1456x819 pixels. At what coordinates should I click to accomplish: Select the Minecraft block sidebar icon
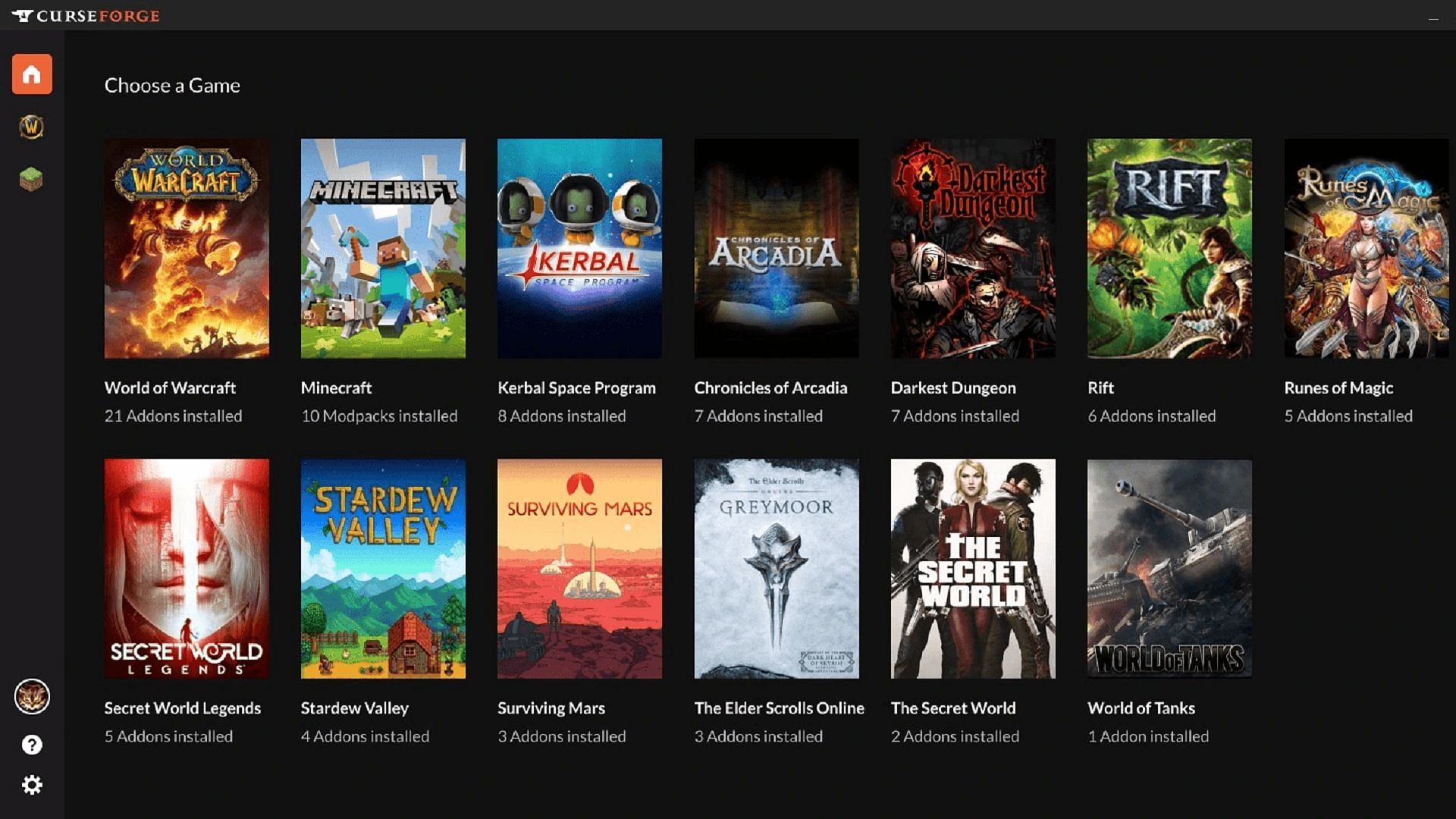[x=32, y=178]
